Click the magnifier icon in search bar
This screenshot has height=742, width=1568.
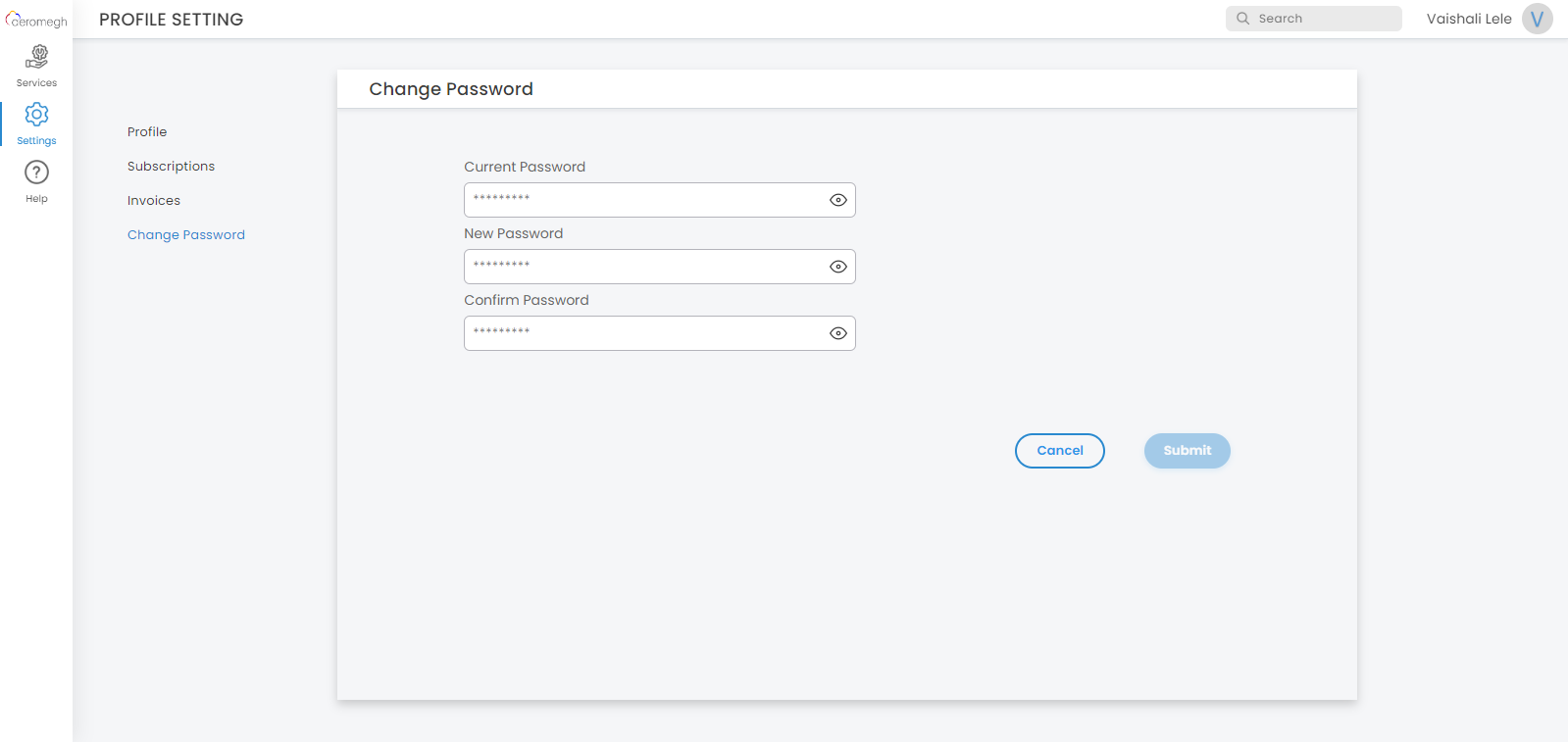[x=1242, y=19]
